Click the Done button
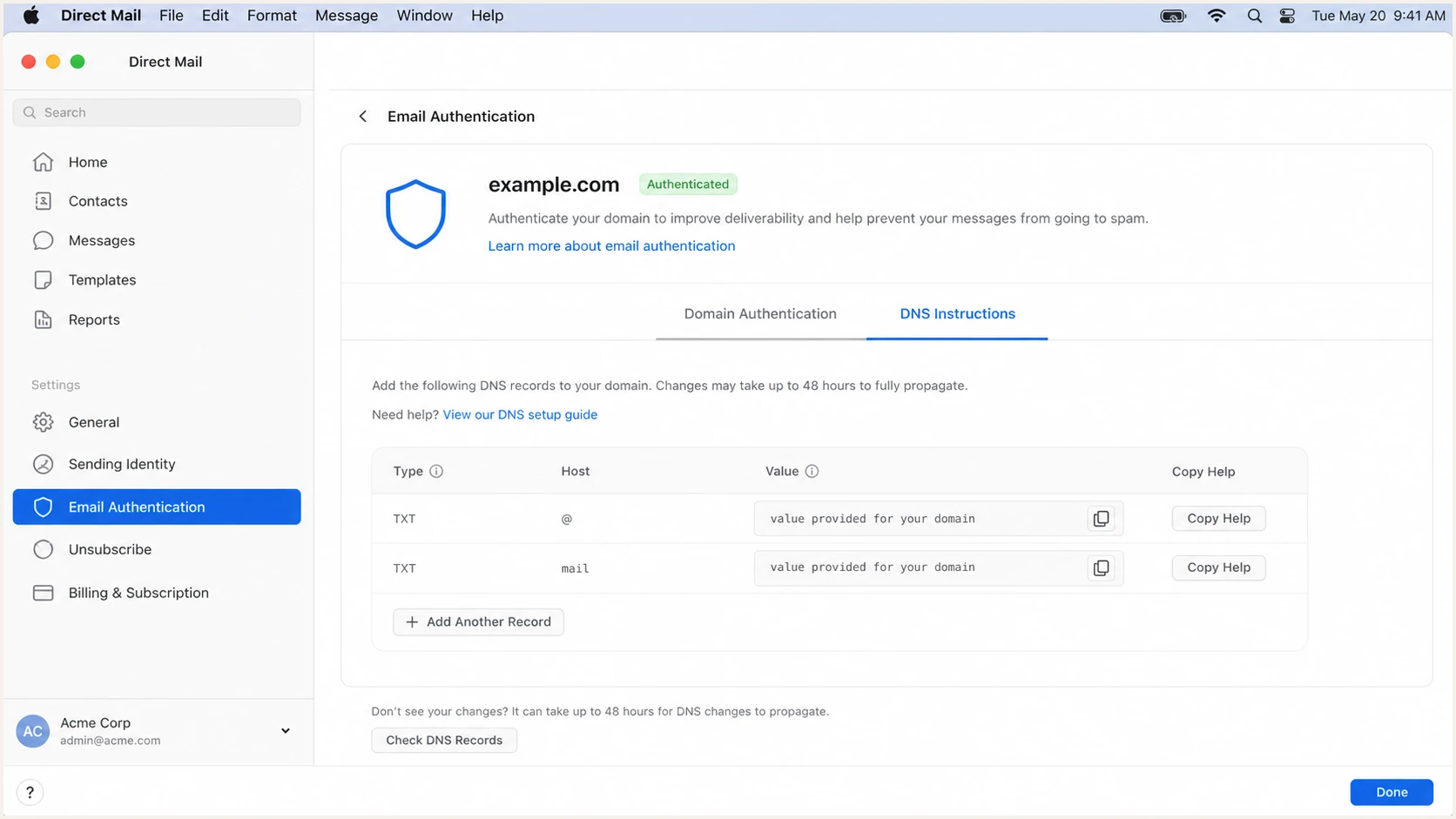 1392,792
